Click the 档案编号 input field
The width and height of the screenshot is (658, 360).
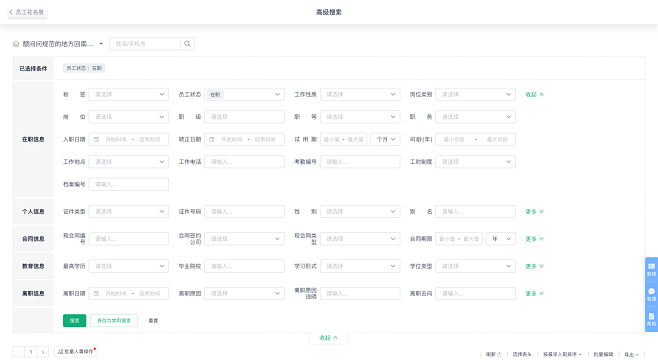point(128,184)
